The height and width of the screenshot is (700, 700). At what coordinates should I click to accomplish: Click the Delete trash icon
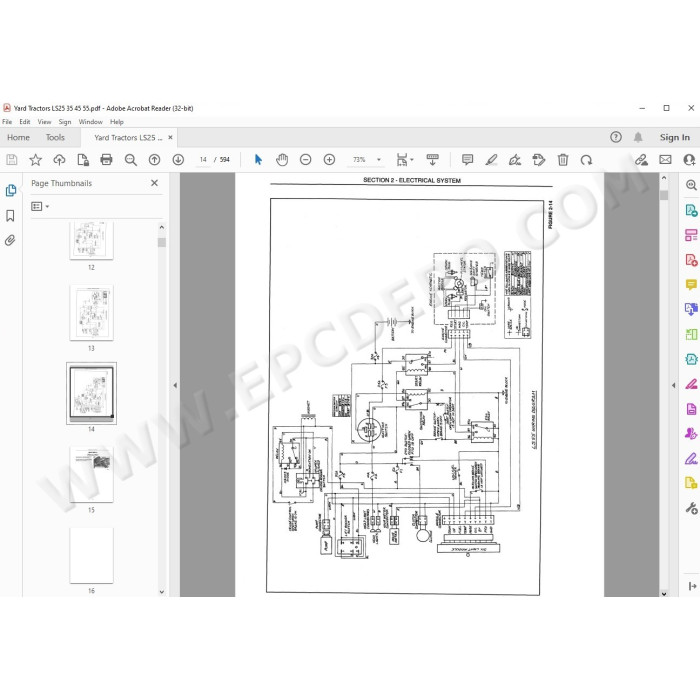point(563,159)
